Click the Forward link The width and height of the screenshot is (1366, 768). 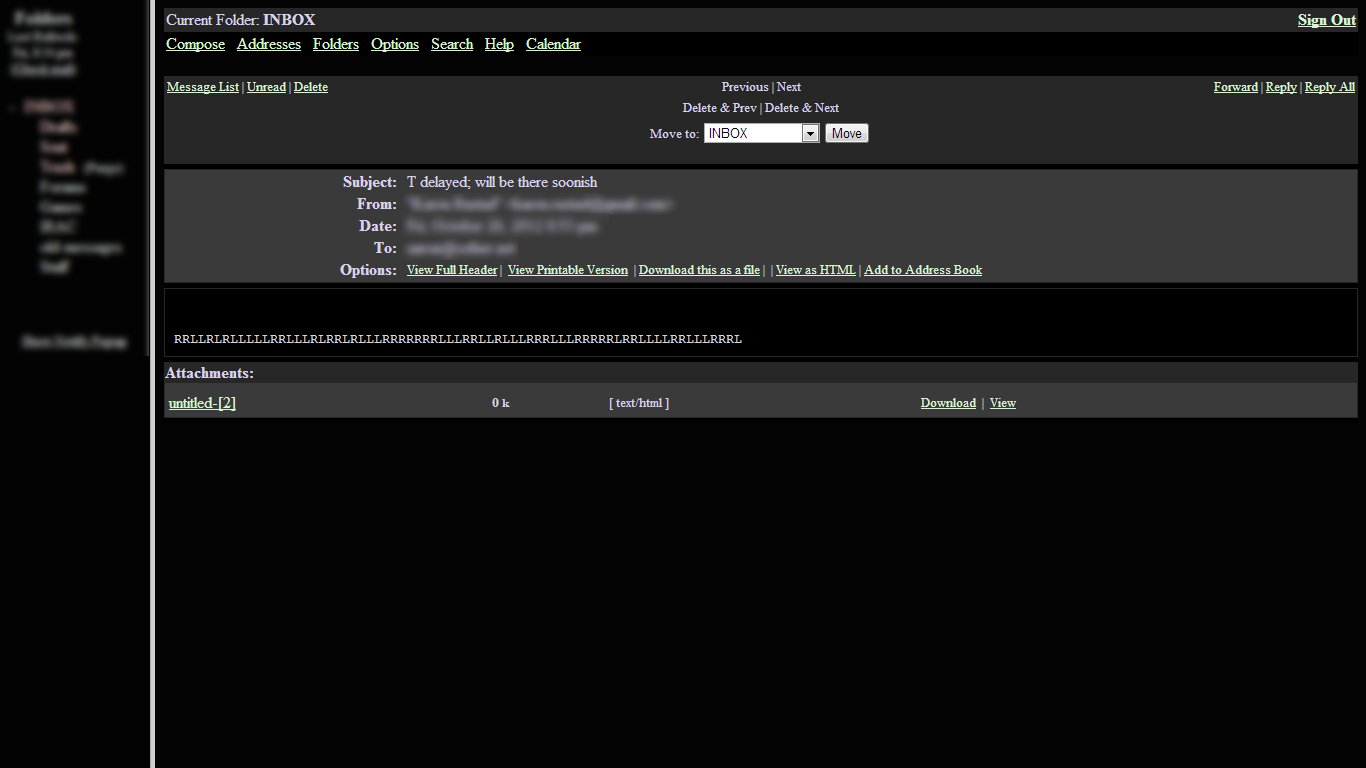1235,87
